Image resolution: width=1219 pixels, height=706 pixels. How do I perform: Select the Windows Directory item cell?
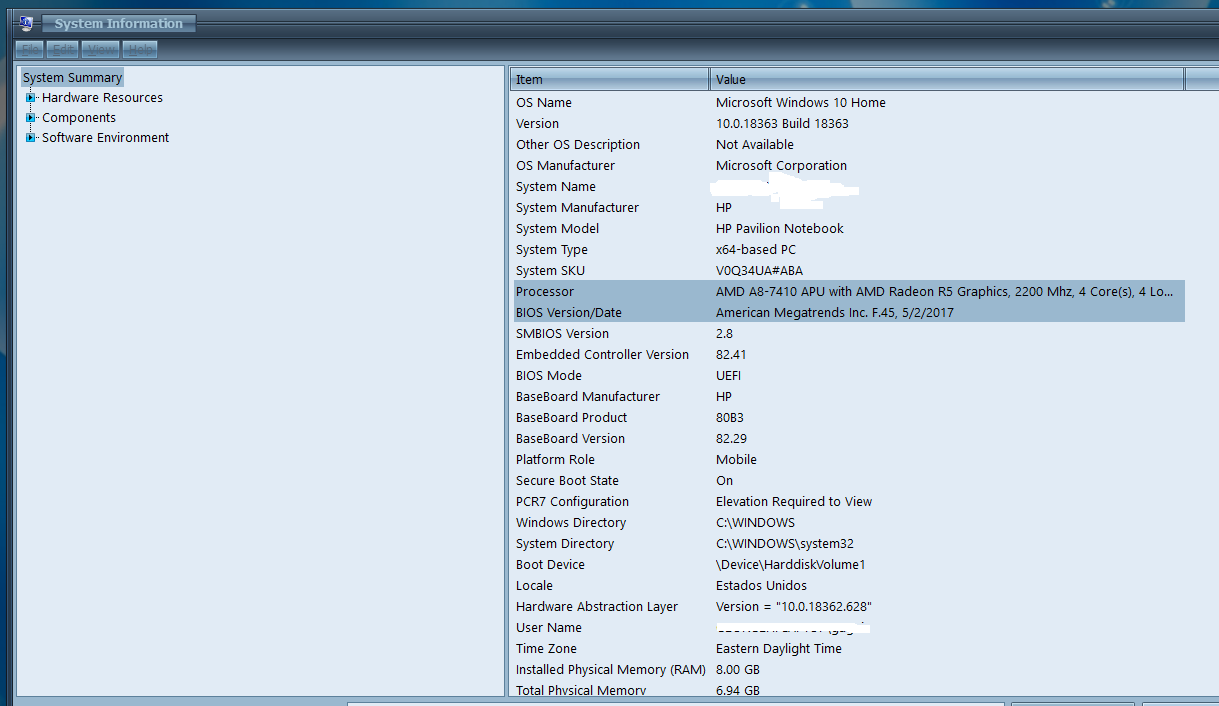click(x=571, y=523)
